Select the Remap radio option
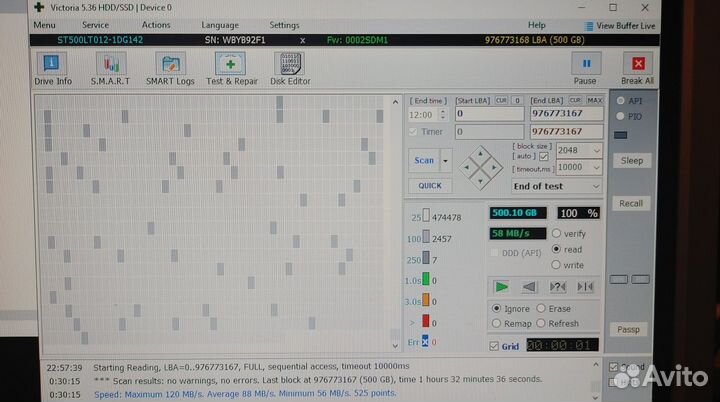Image resolution: width=720 pixels, height=402 pixels. [x=497, y=323]
